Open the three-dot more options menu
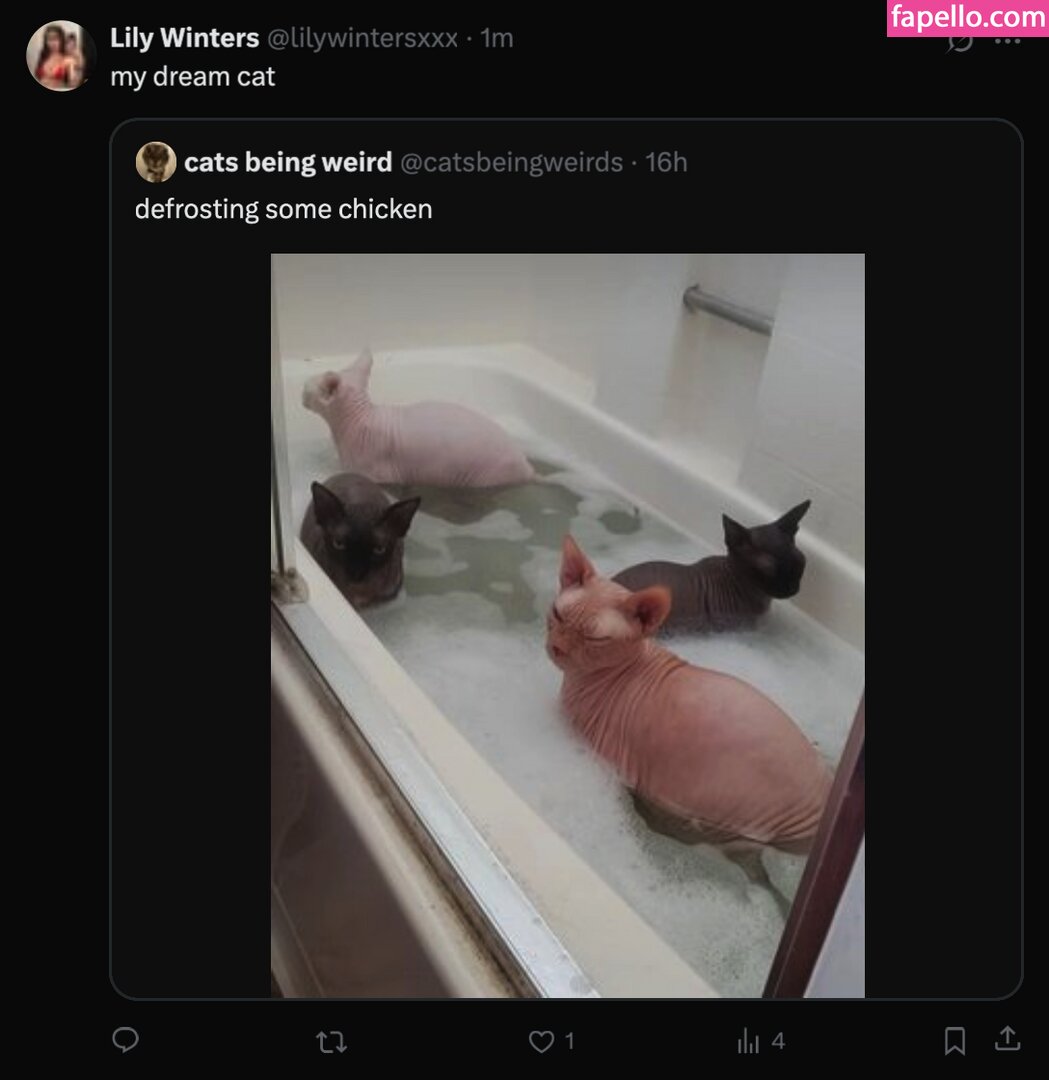 click(x=1008, y=41)
